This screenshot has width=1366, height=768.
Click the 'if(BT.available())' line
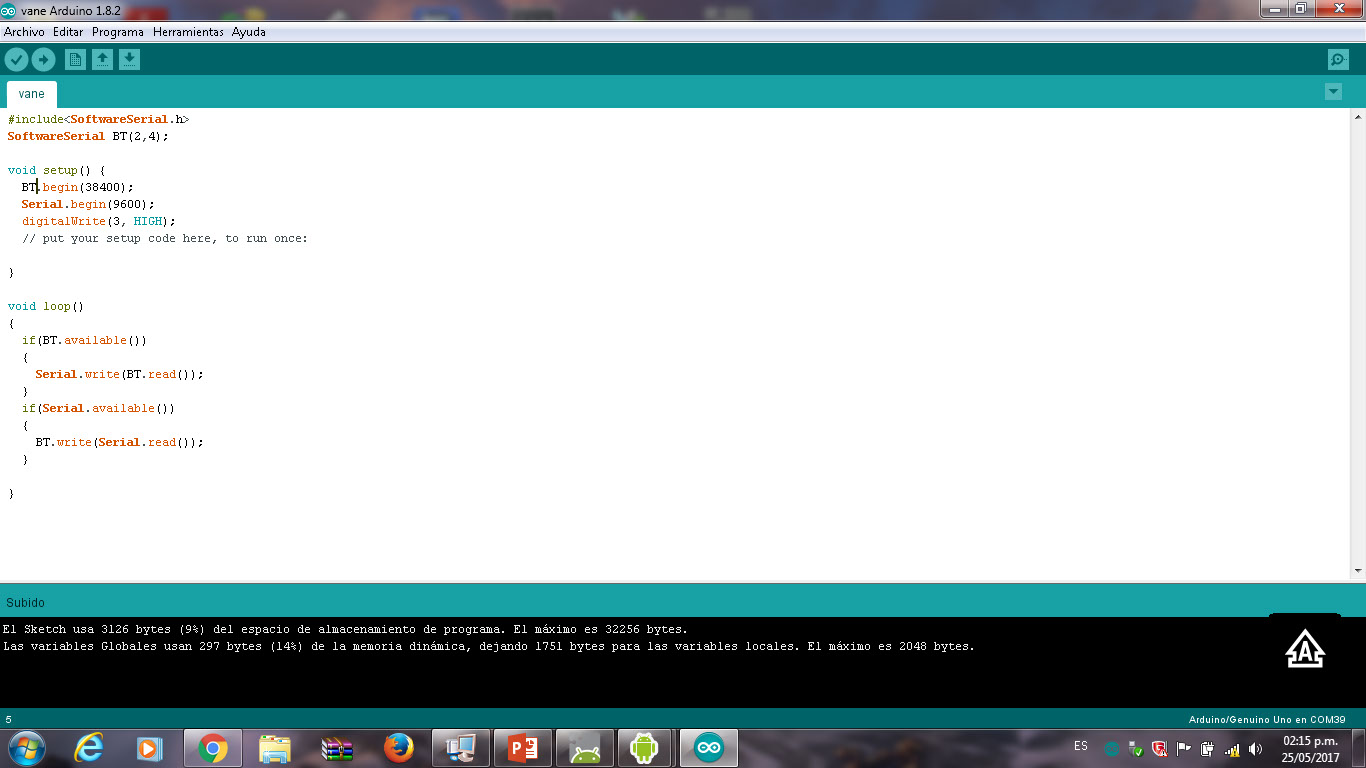click(84, 340)
